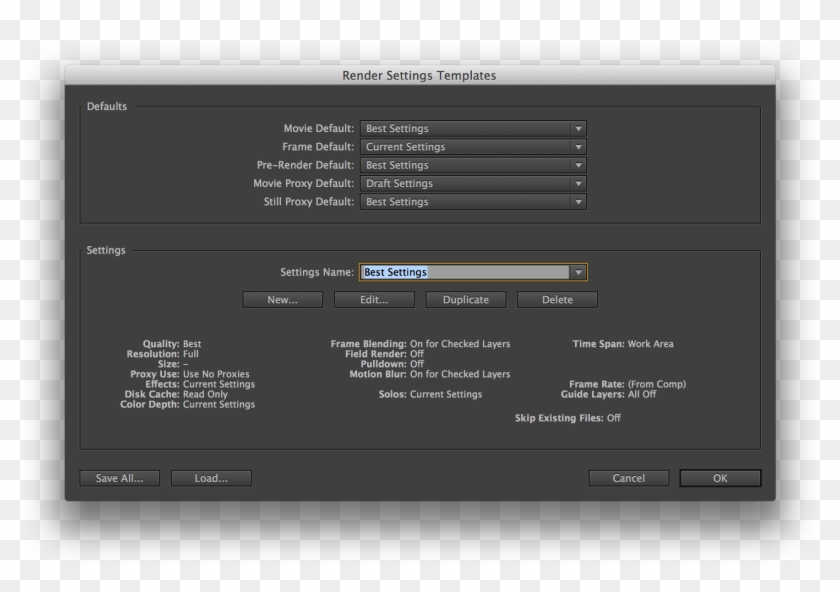Open the Movie Default dropdown
Viewport: 840px width, 592px height.
[x=473, y=129]
